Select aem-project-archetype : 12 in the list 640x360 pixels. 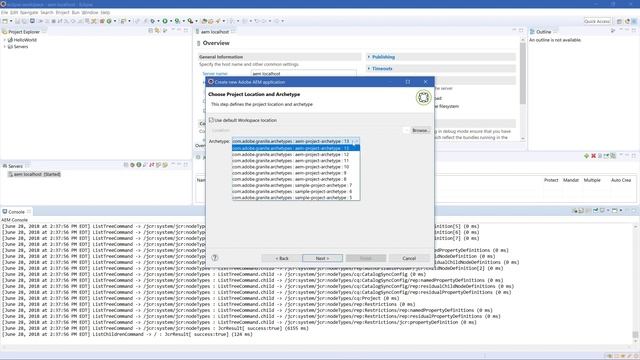(x=296, y=154)
